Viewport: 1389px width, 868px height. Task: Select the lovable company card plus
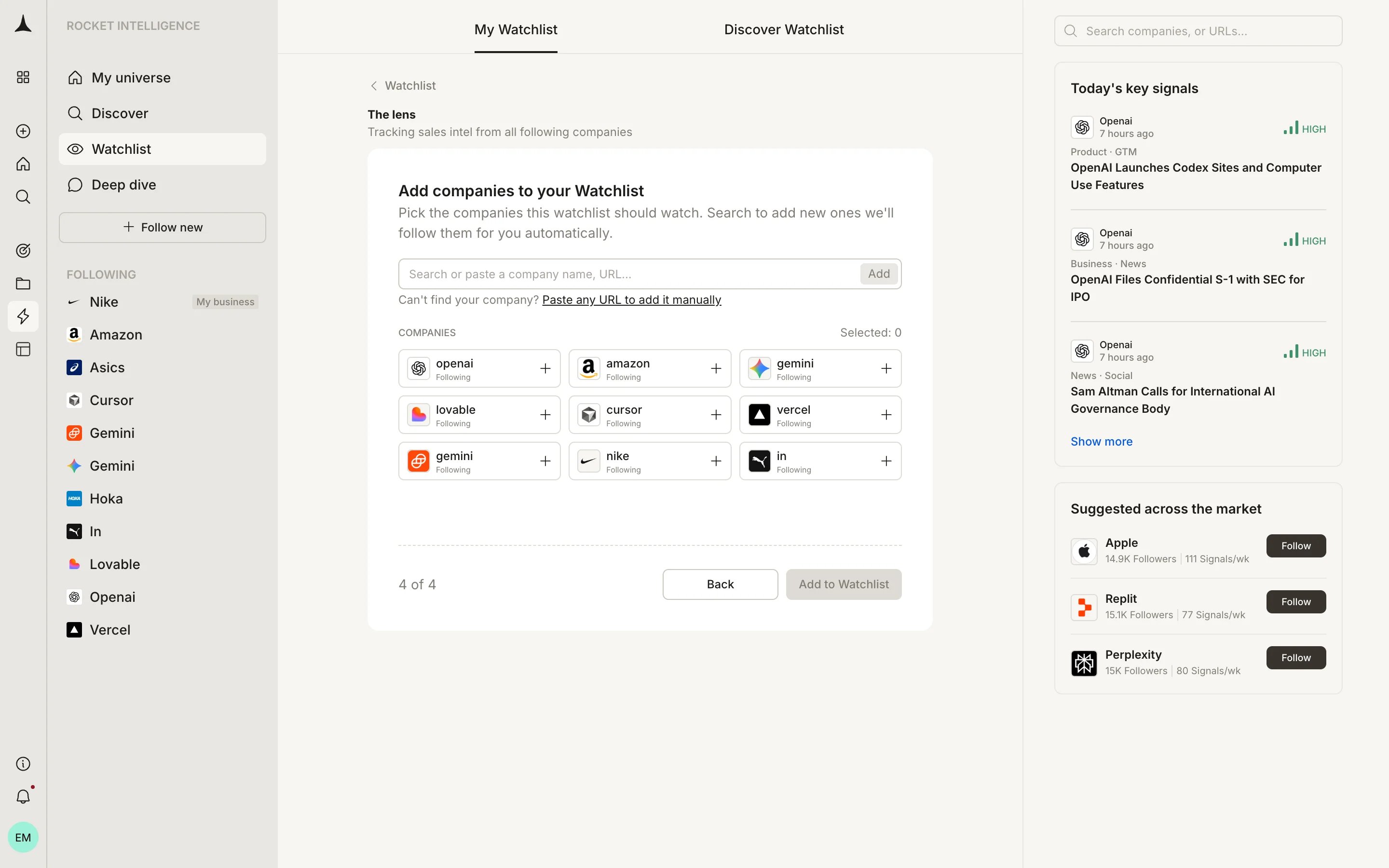(545, 415)
